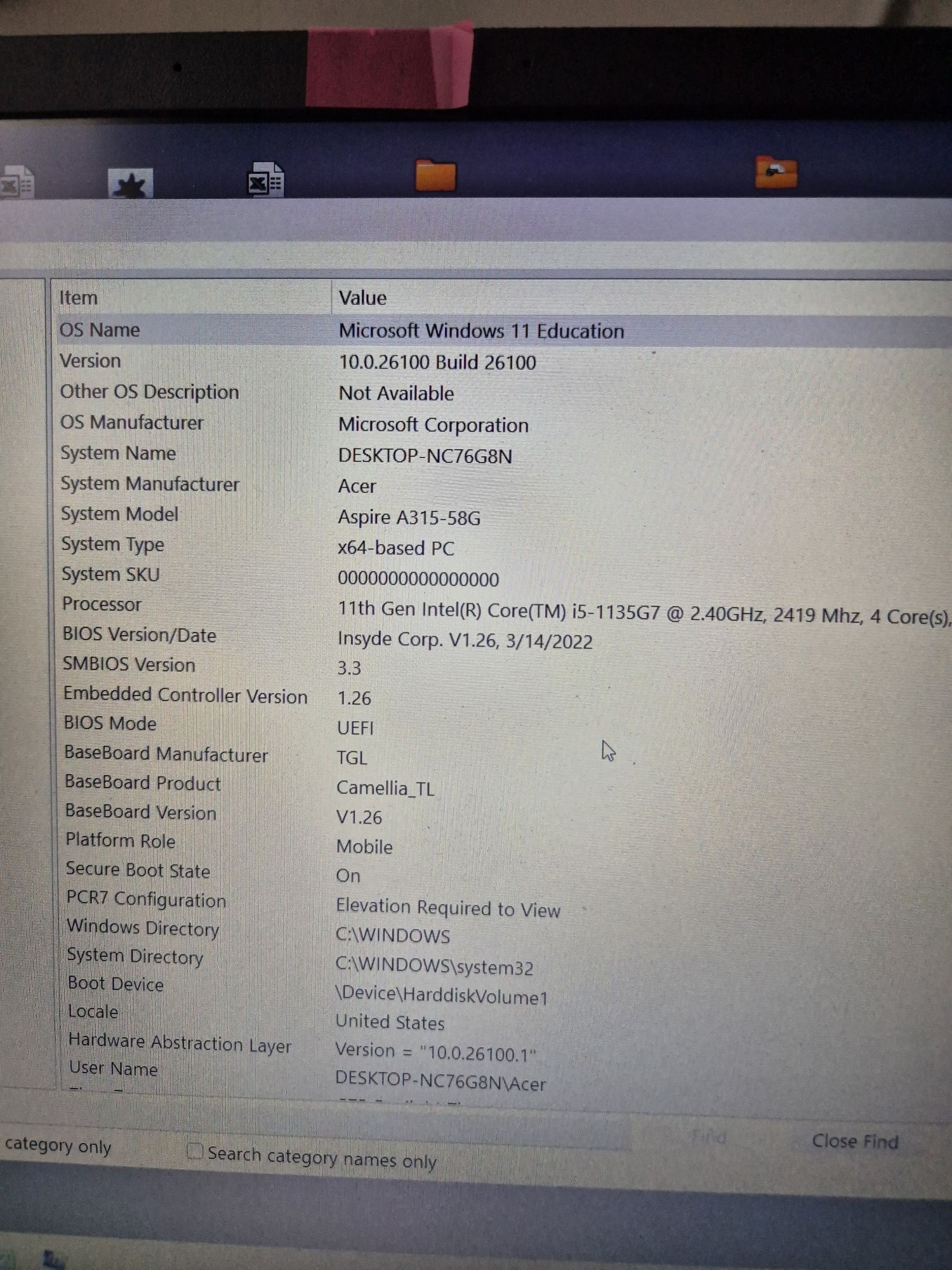This screenshot has width=952, height=1270.
Task: Select the System Name row label
Action: (x=118, y=453)
